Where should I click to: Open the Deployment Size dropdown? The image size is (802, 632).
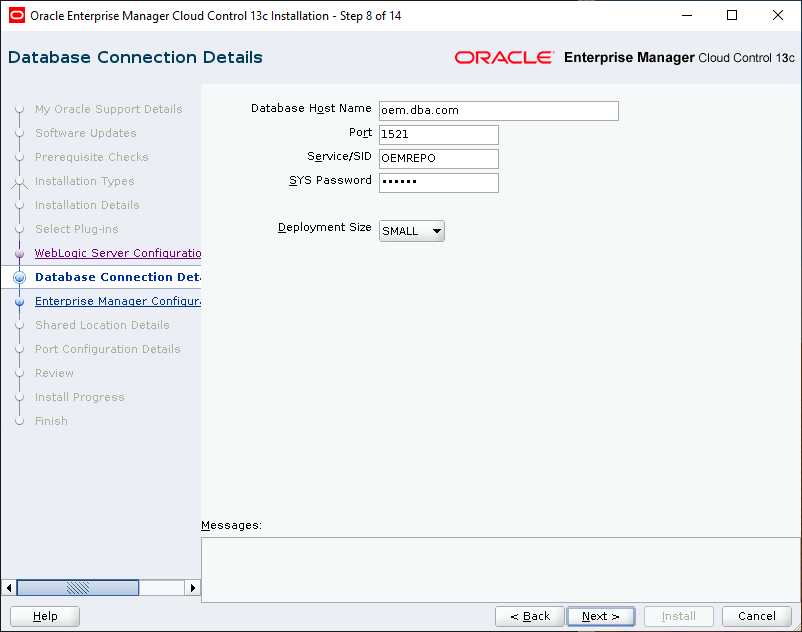412,231
